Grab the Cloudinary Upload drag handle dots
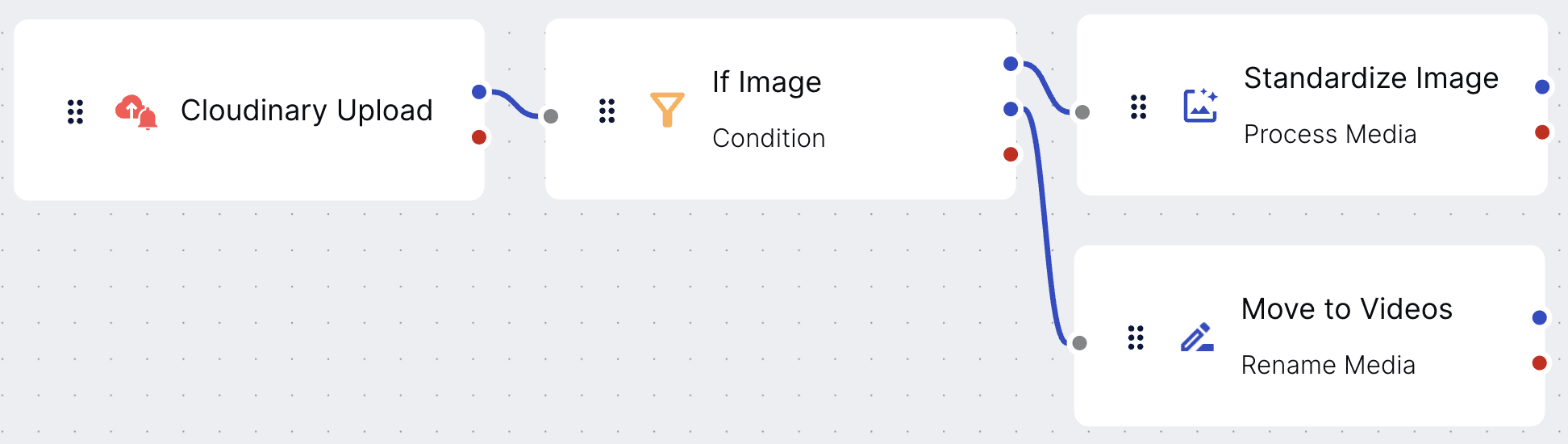 point(75,111)
